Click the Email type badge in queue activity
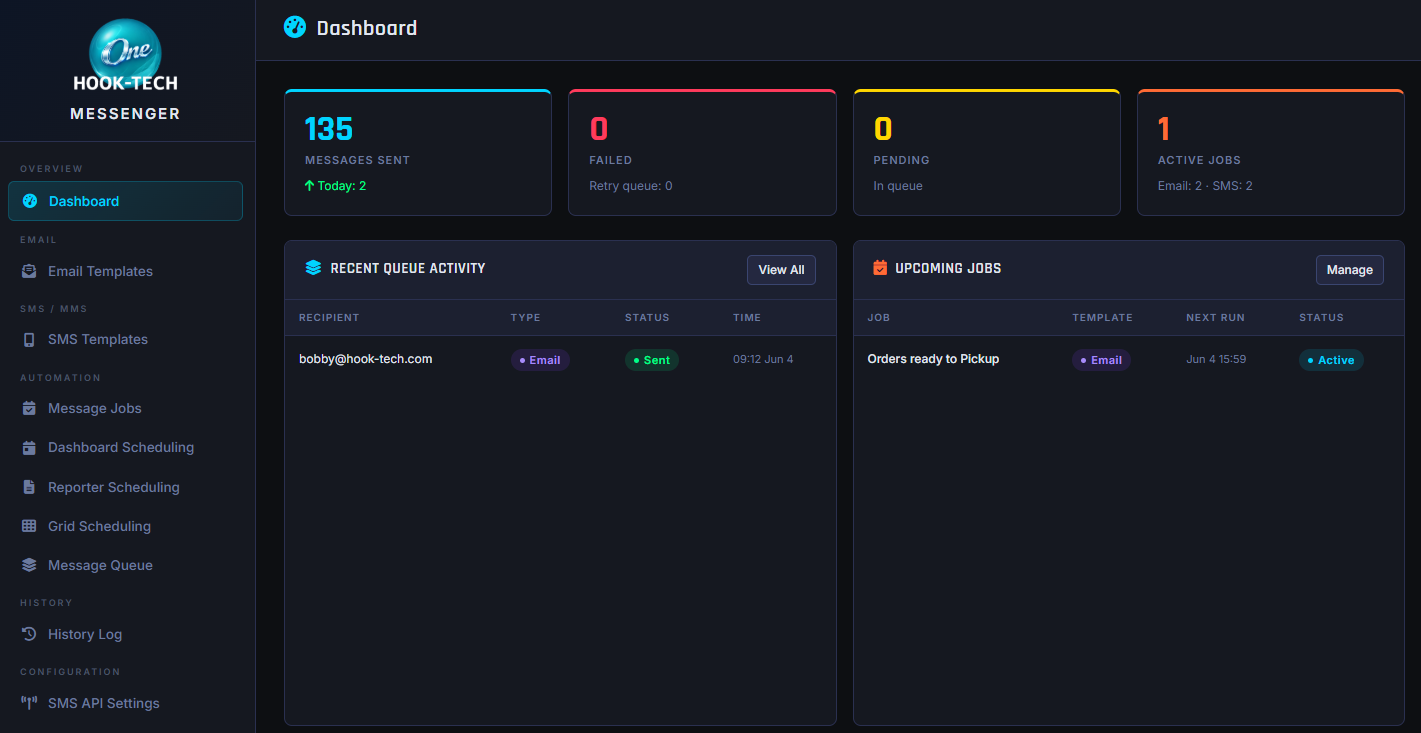Screen dimensions: 1421x733 540,360
